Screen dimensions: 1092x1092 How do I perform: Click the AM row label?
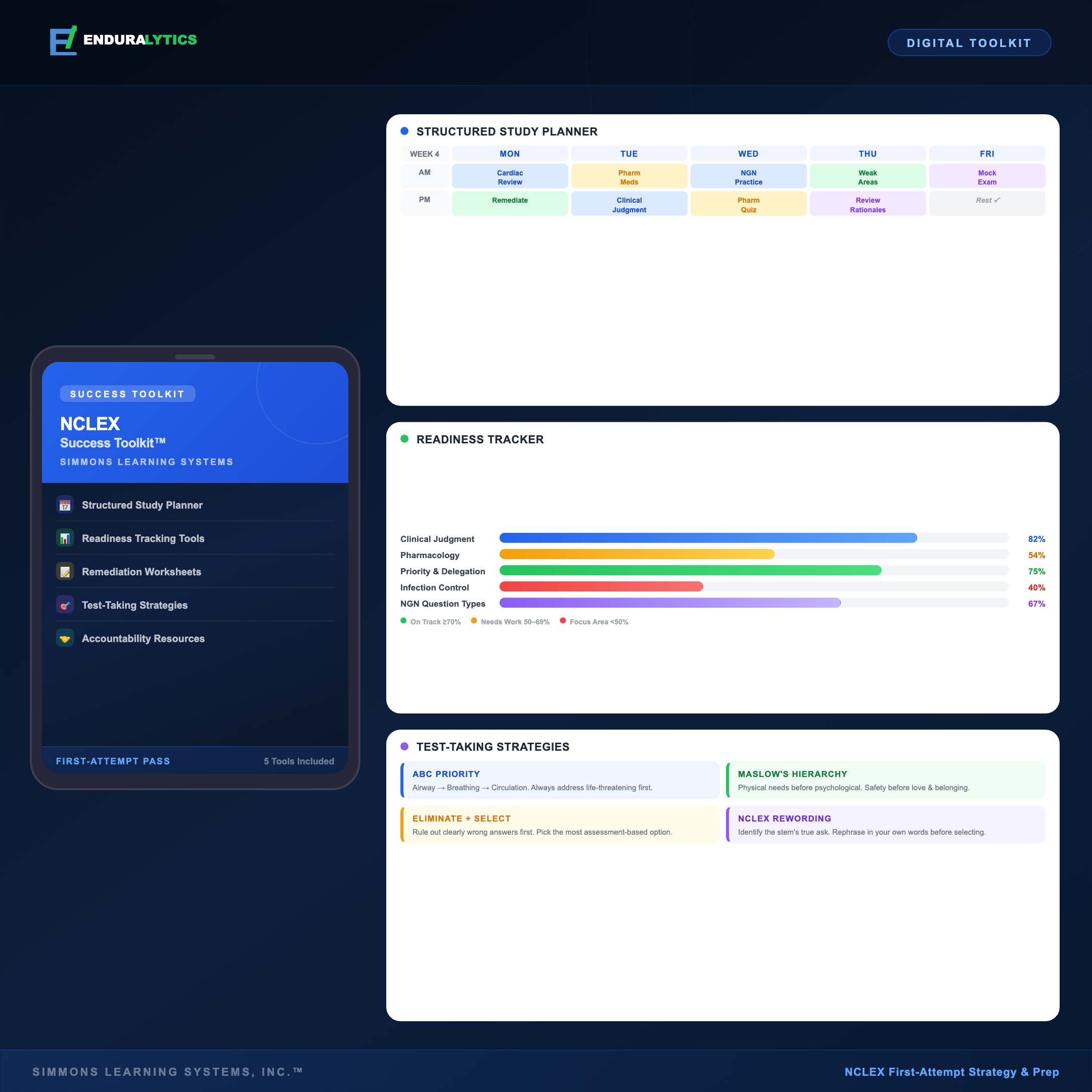[425, 176]
